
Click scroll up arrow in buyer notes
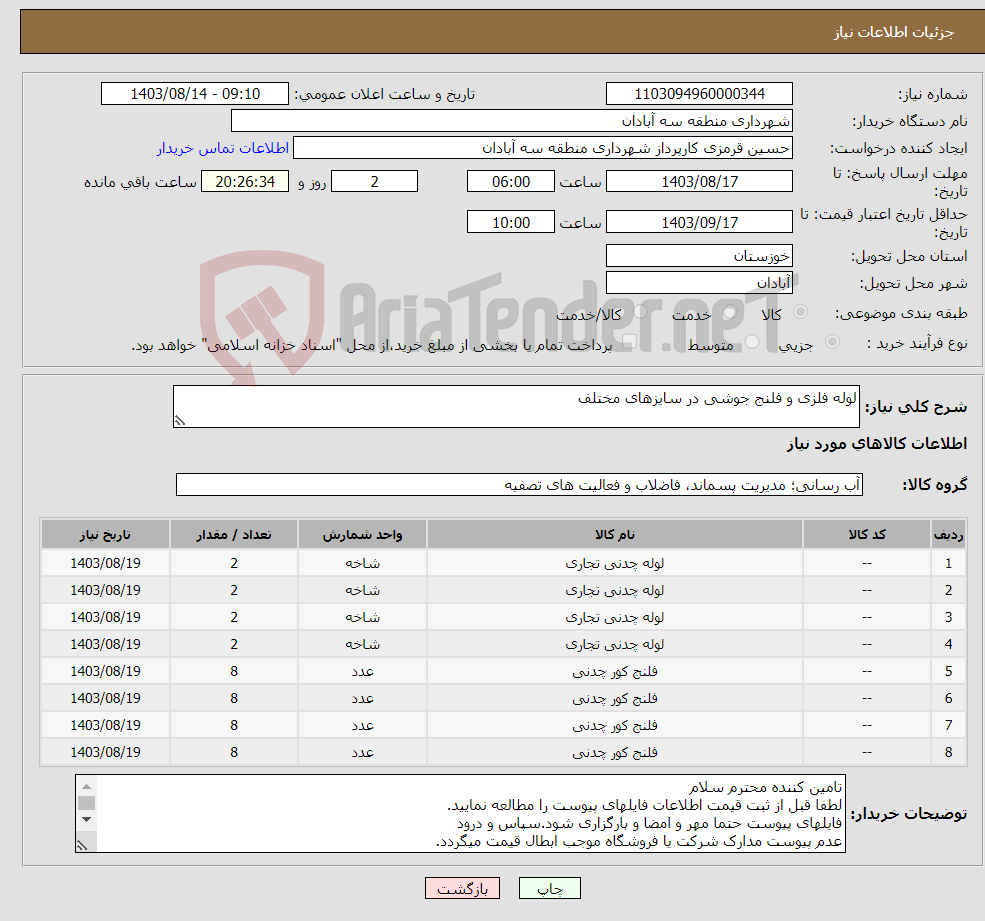tap(87, 787)
